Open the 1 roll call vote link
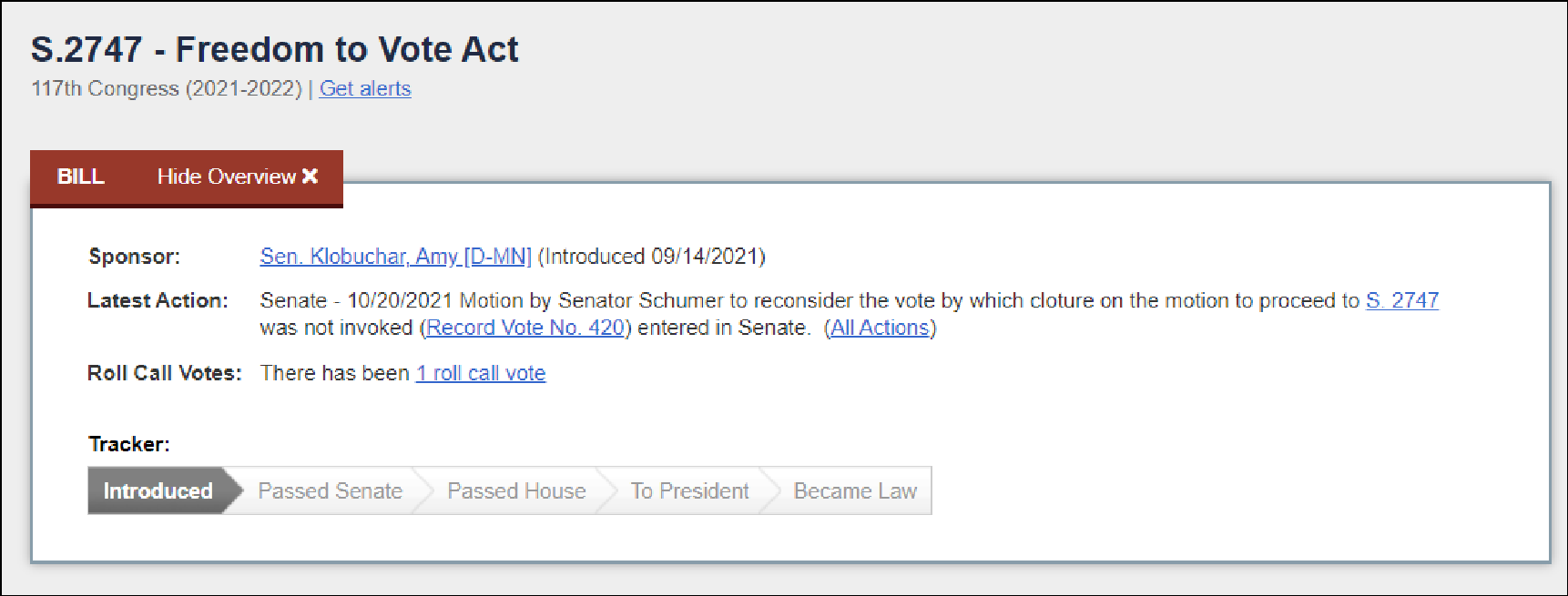 (x=481, y=373)
